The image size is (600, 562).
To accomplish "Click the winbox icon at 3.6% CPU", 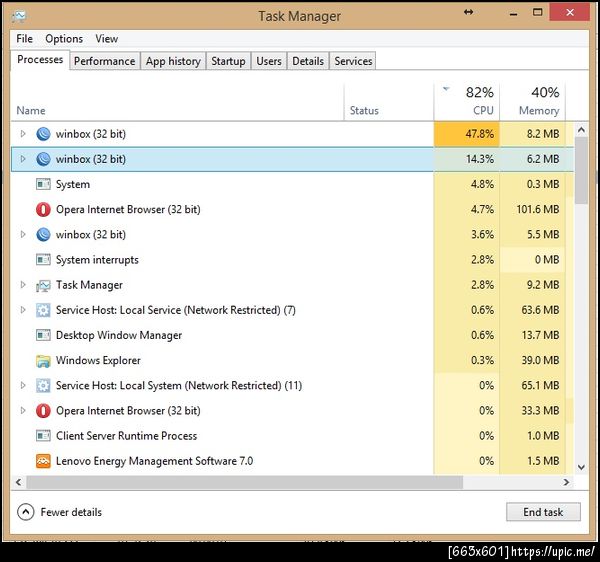I will coord(43,235).
